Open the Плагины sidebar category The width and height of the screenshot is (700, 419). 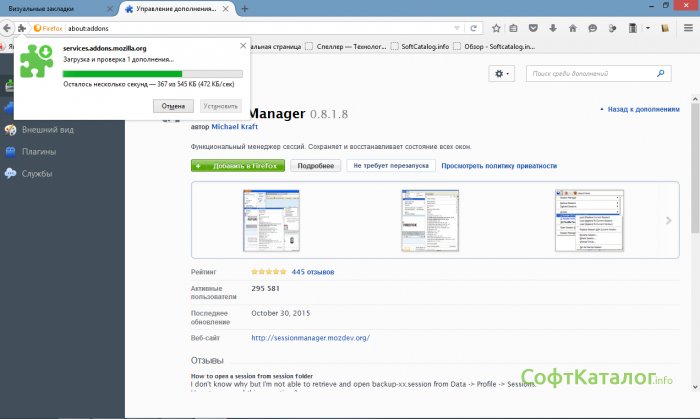point(38,151)
